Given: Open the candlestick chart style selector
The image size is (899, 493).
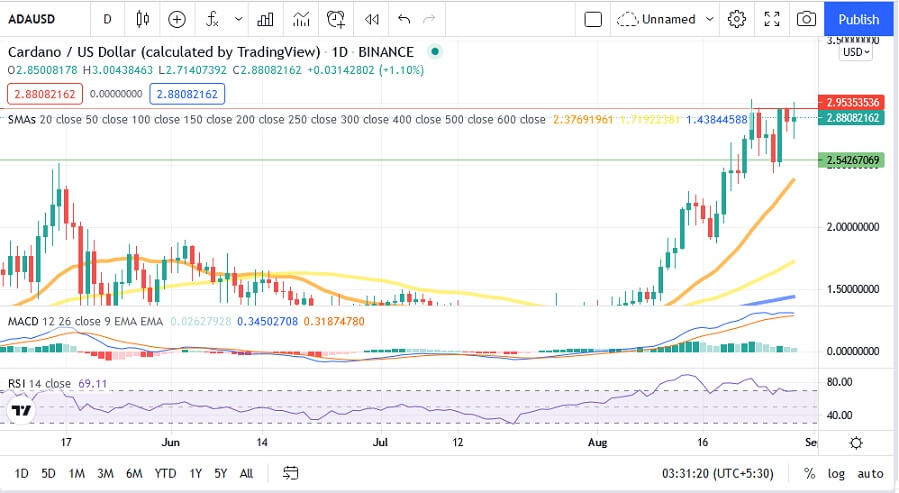Looking at the screenshot, I should pos(143,19).
